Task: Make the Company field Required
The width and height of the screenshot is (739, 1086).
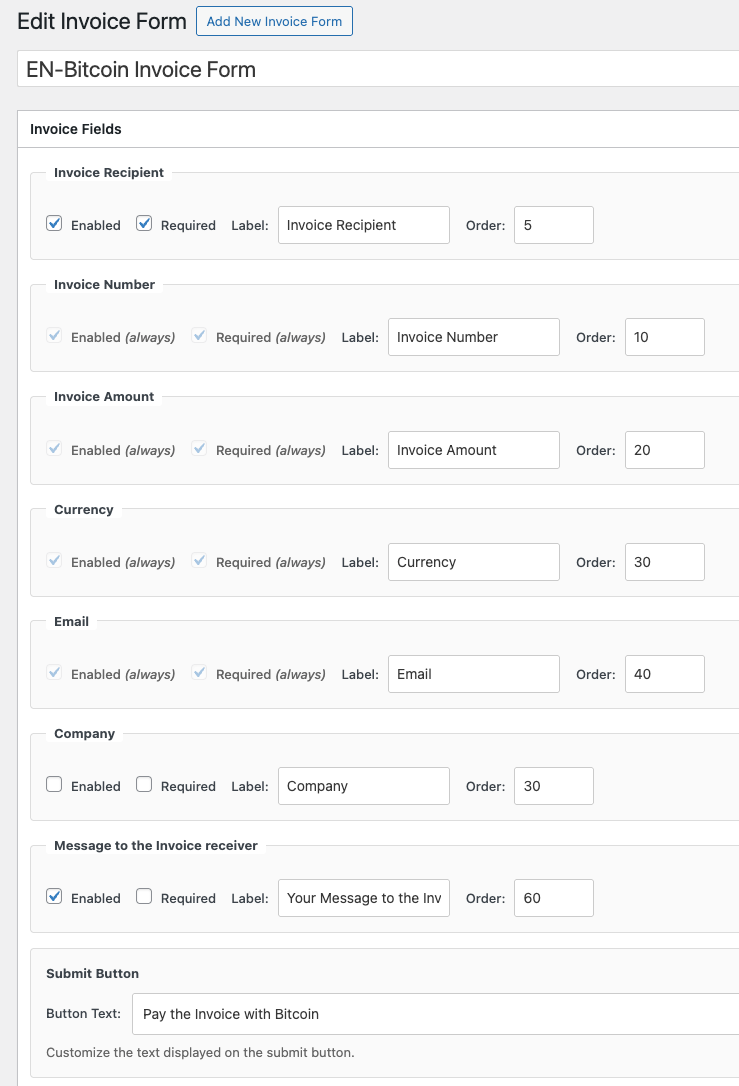Action: pyautogui.click(x=144, y=784)
